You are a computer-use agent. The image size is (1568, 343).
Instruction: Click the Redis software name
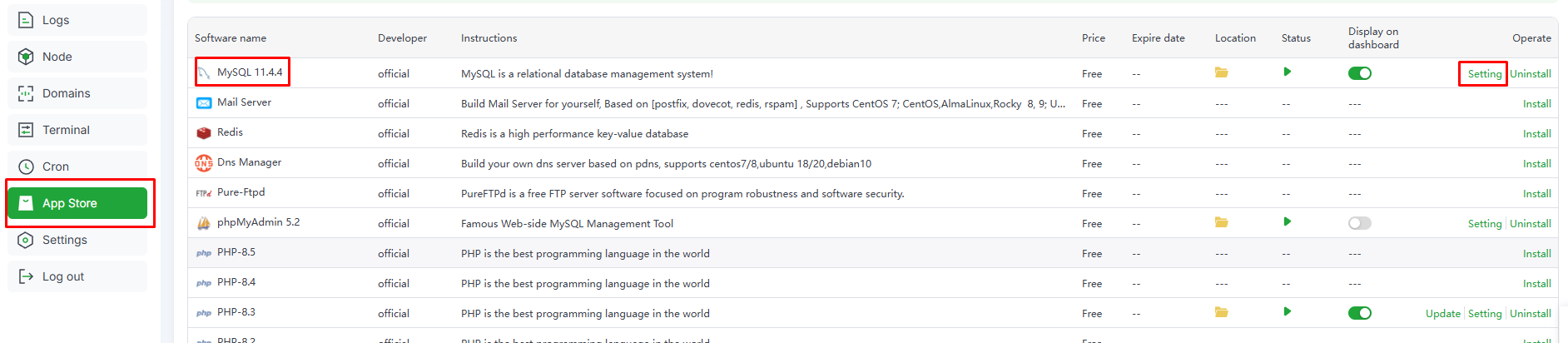230,132
